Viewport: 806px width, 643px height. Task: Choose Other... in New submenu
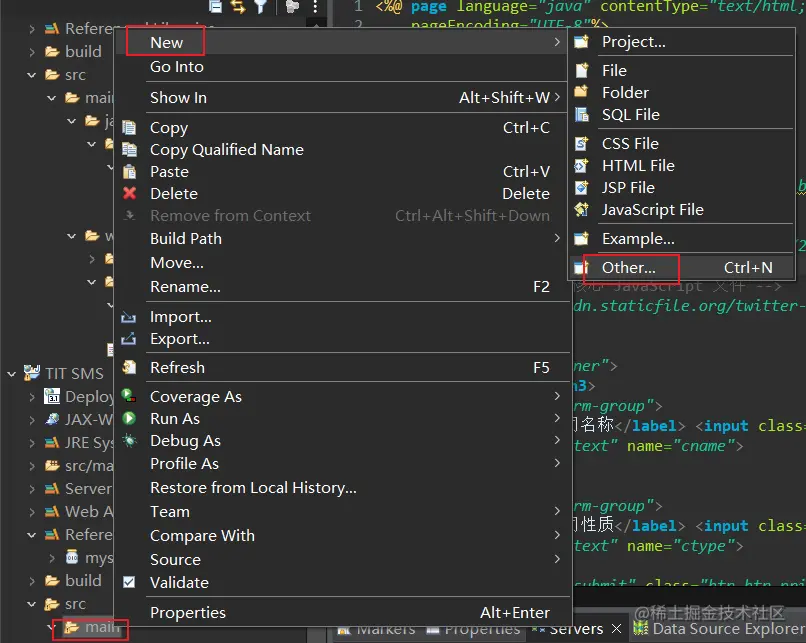click(682, 268)
